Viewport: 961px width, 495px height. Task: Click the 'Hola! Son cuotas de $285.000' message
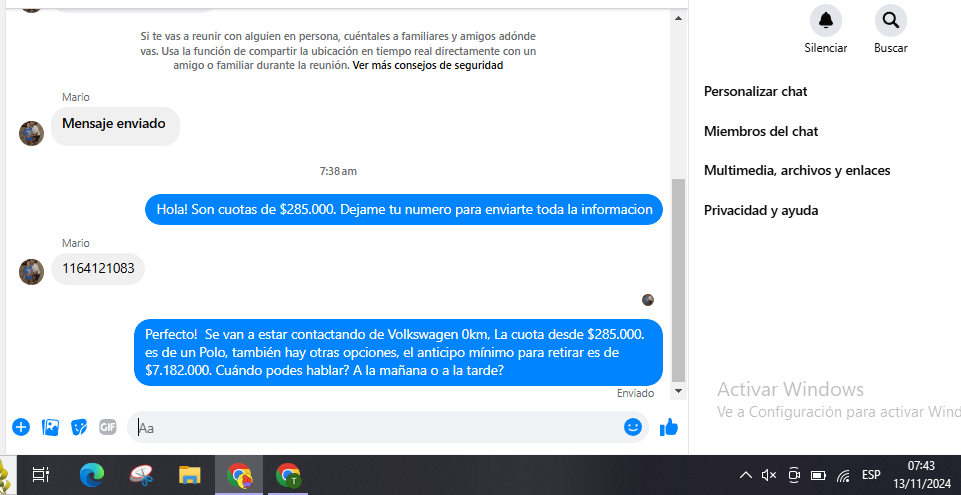[404, 210]
